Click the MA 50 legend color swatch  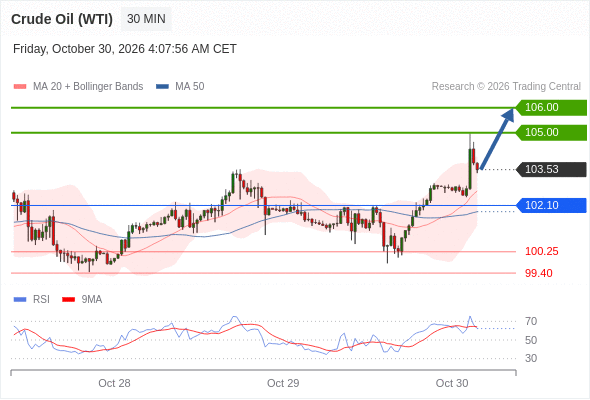[162, 87]
